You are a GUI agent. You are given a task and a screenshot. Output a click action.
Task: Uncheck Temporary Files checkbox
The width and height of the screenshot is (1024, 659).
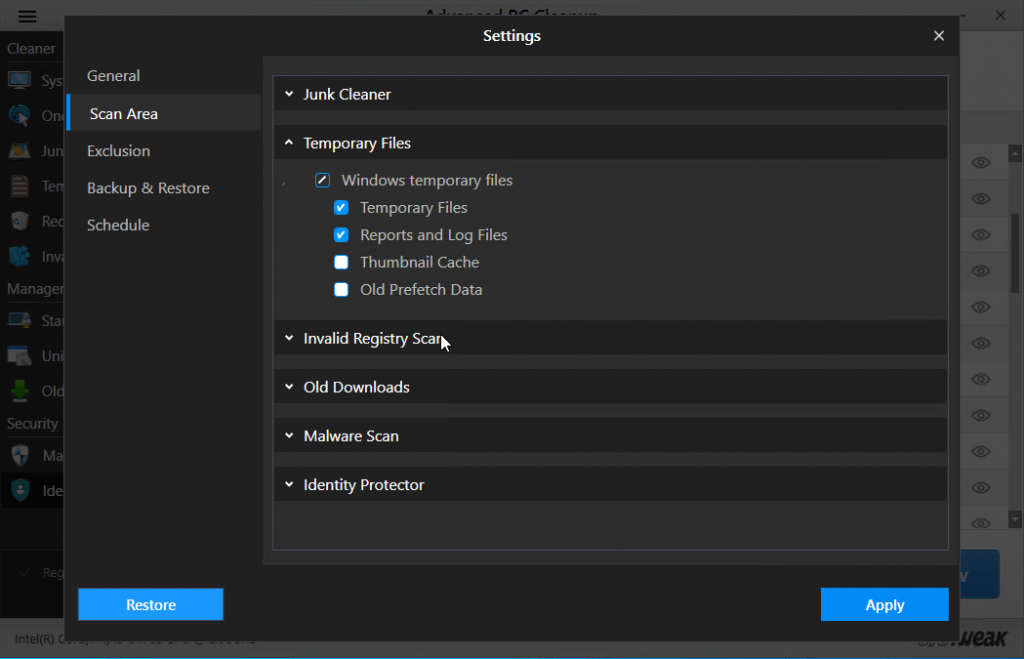tap(341, 208)
